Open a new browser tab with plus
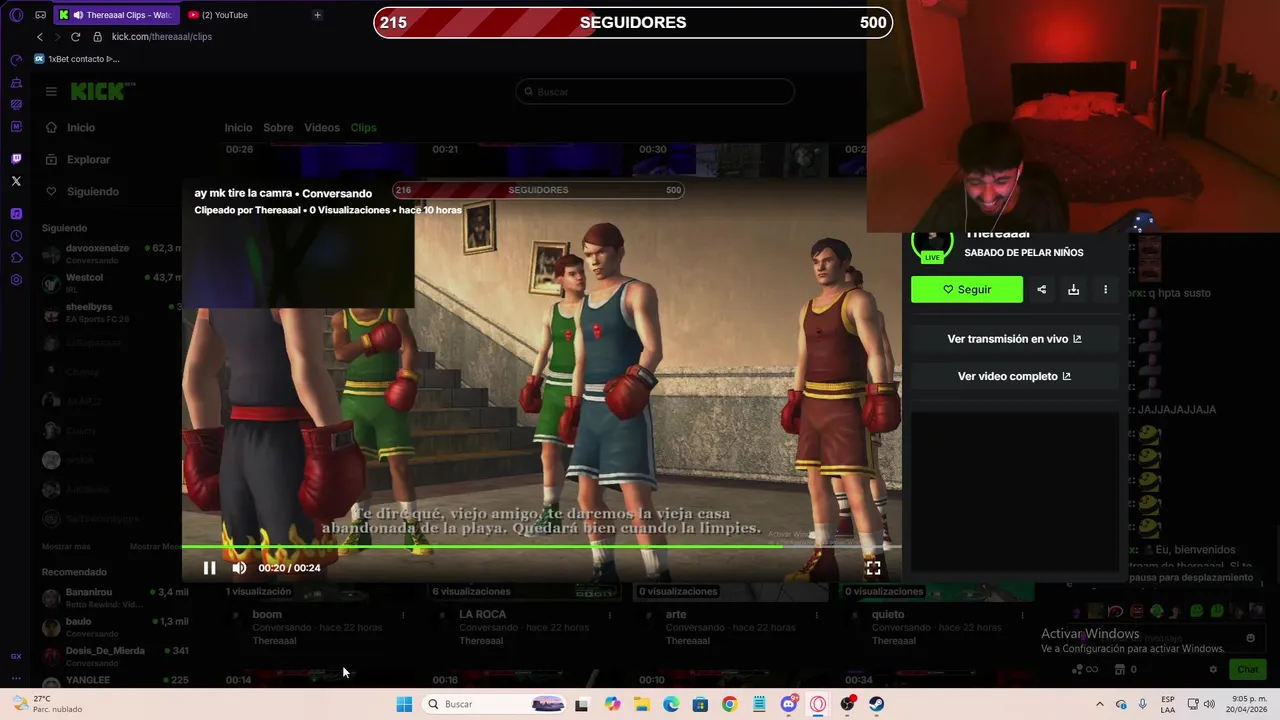The height and width of the screenshot is (720, 1280). coord(317,15)
